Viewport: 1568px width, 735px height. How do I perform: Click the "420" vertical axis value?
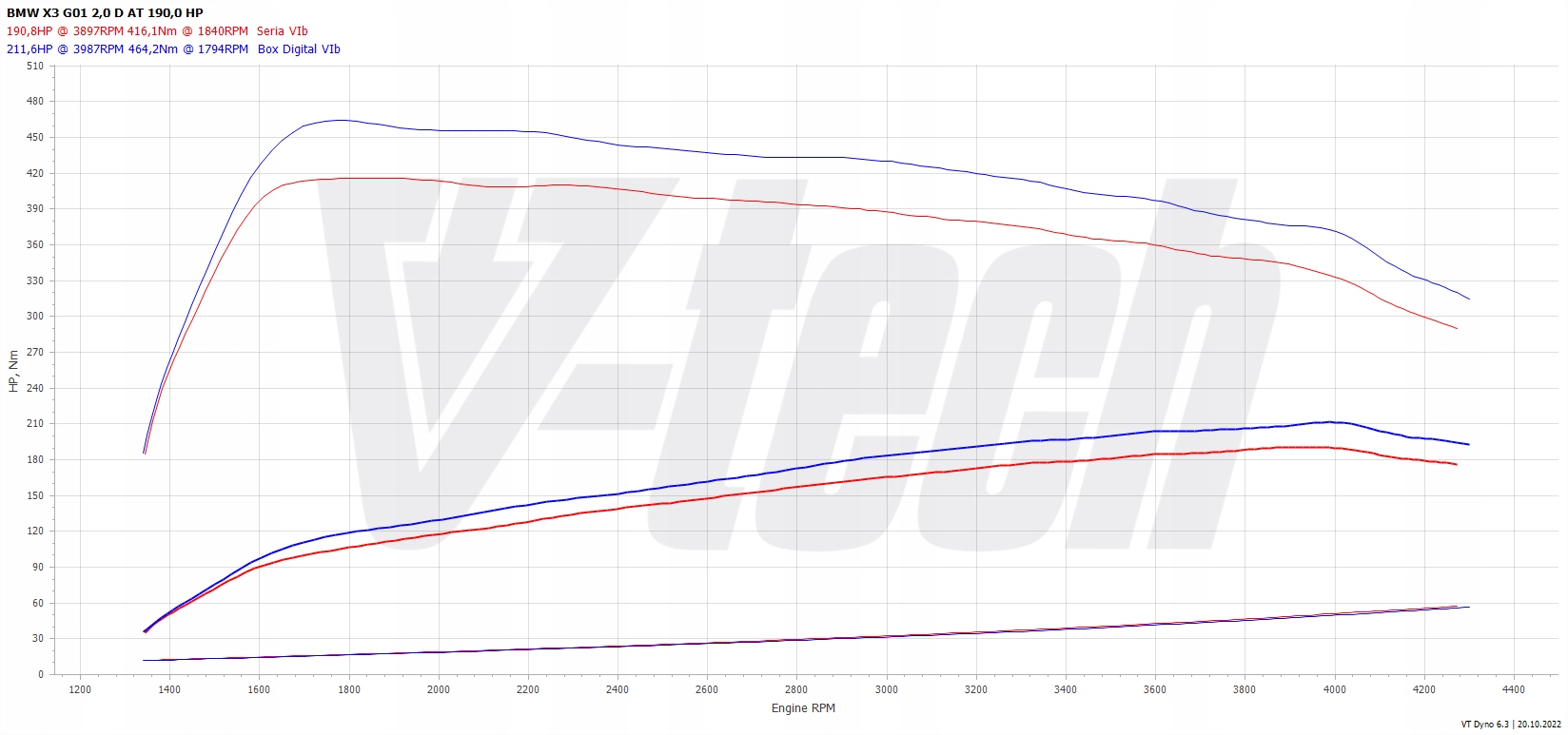coord(35,173)
